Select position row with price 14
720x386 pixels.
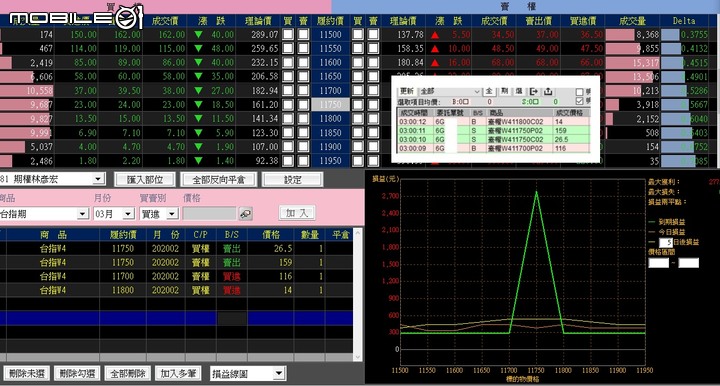[176, 290]
